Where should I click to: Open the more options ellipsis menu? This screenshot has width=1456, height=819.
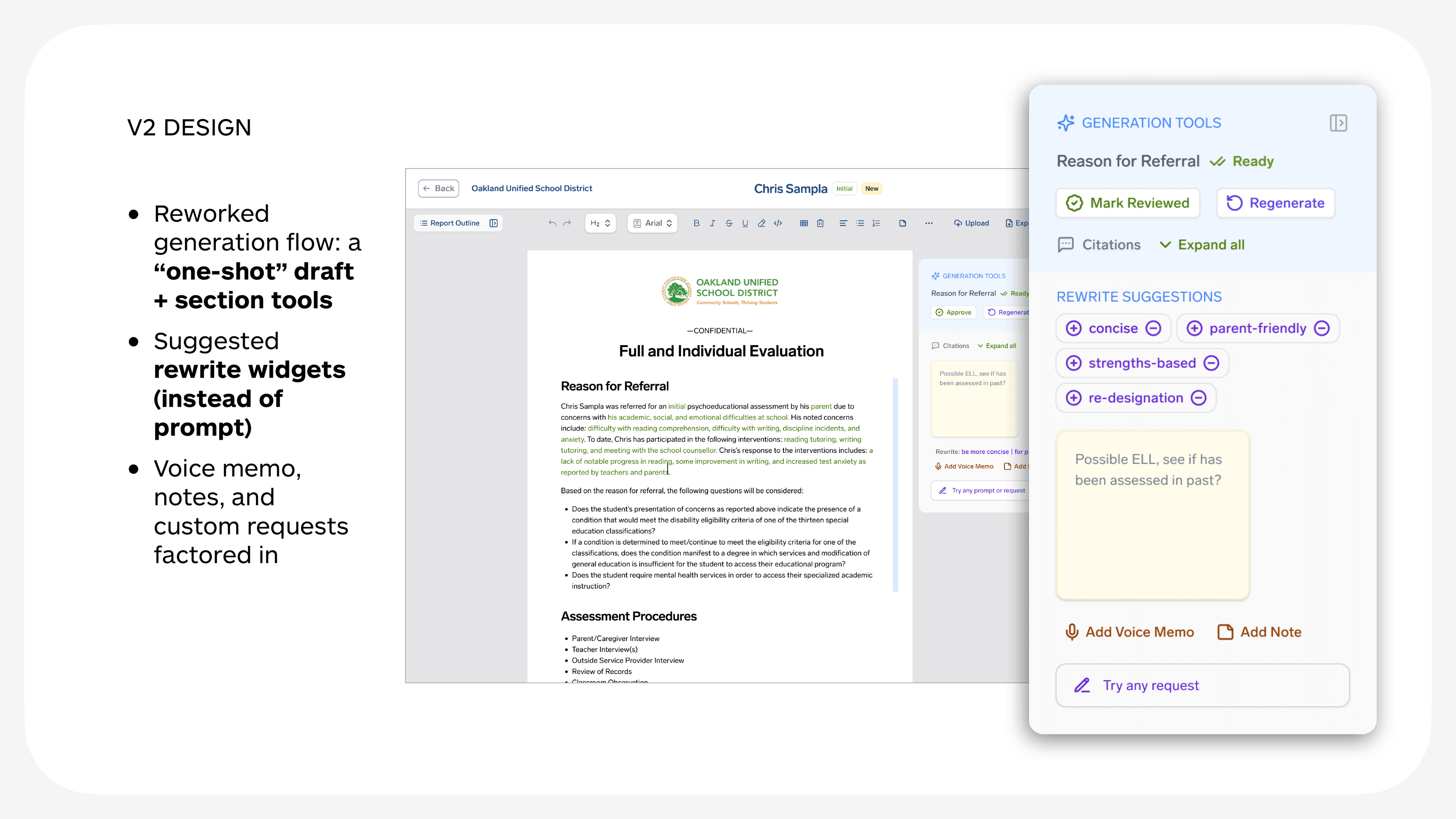click(x=929, y=223)
